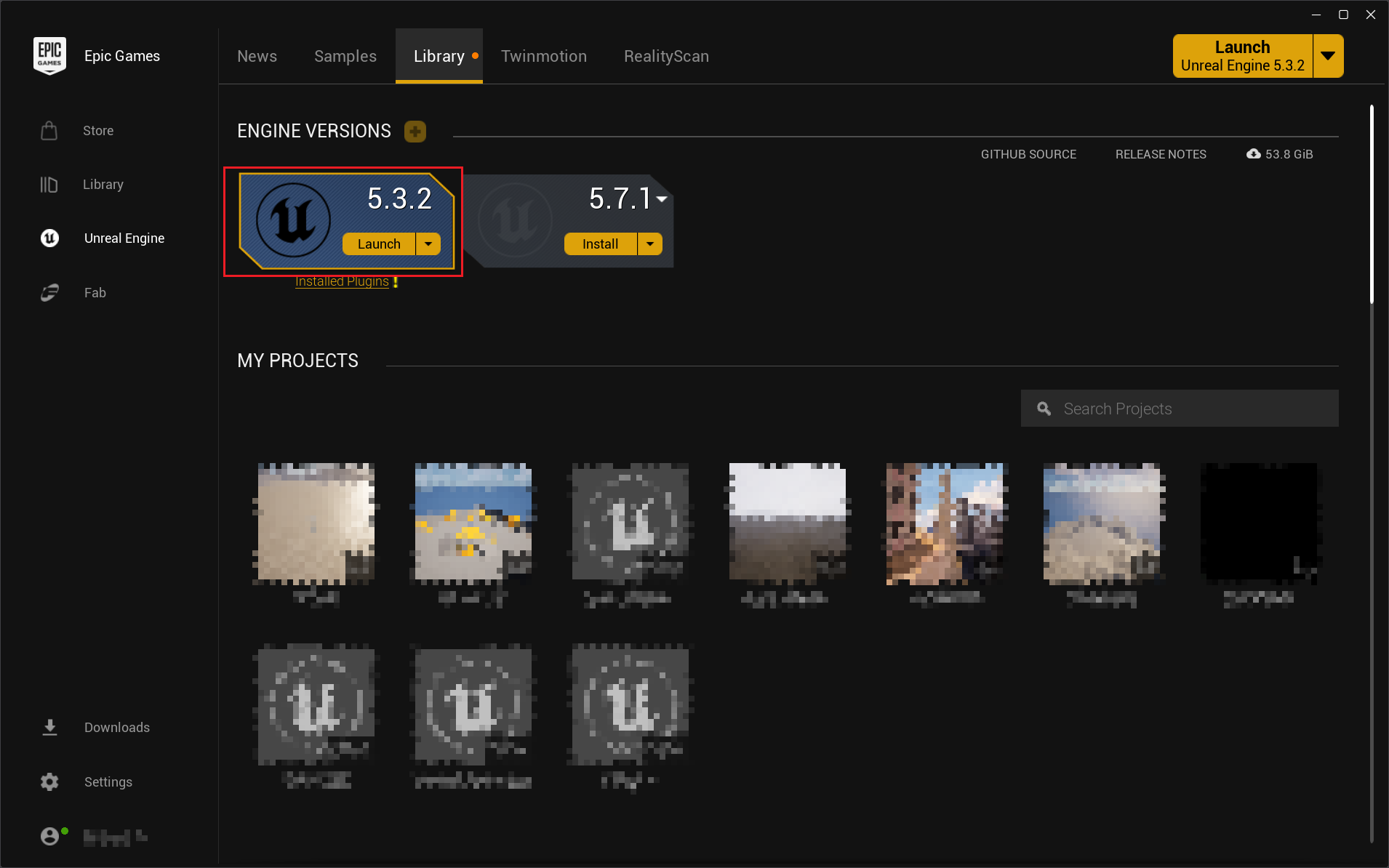Install Unreal Engine 5.7.1
This screenshot has height=868, width=1389.
(x=600, y=244)
